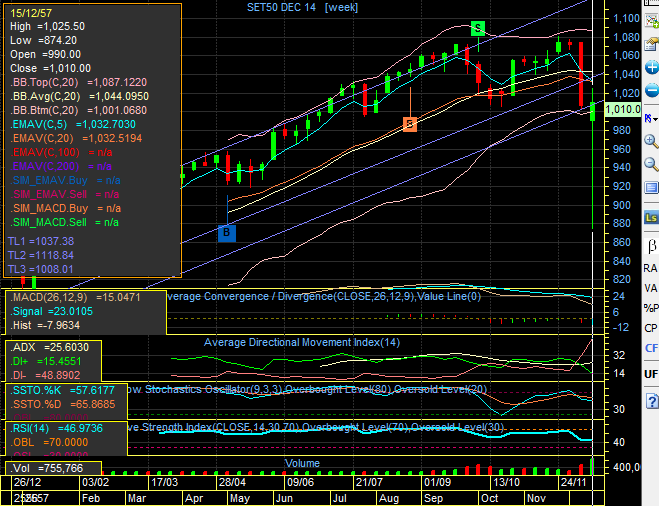The image size is (659, 506).
Task: Click the TL2 =1118.84 value
Action: point(41,255)
